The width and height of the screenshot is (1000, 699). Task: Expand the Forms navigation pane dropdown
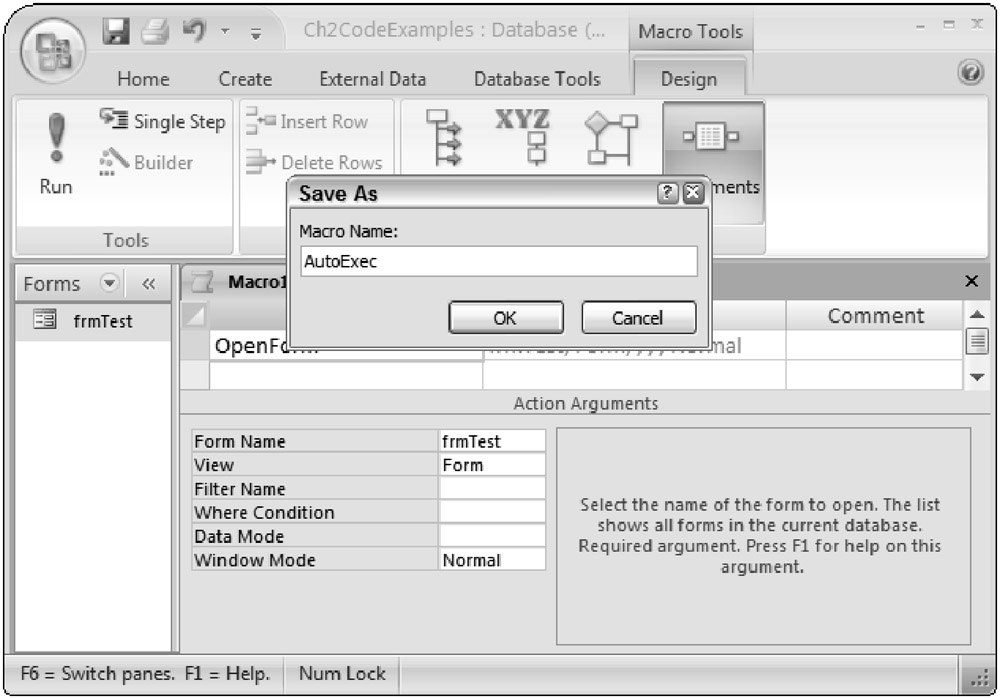tap(111, 283)
